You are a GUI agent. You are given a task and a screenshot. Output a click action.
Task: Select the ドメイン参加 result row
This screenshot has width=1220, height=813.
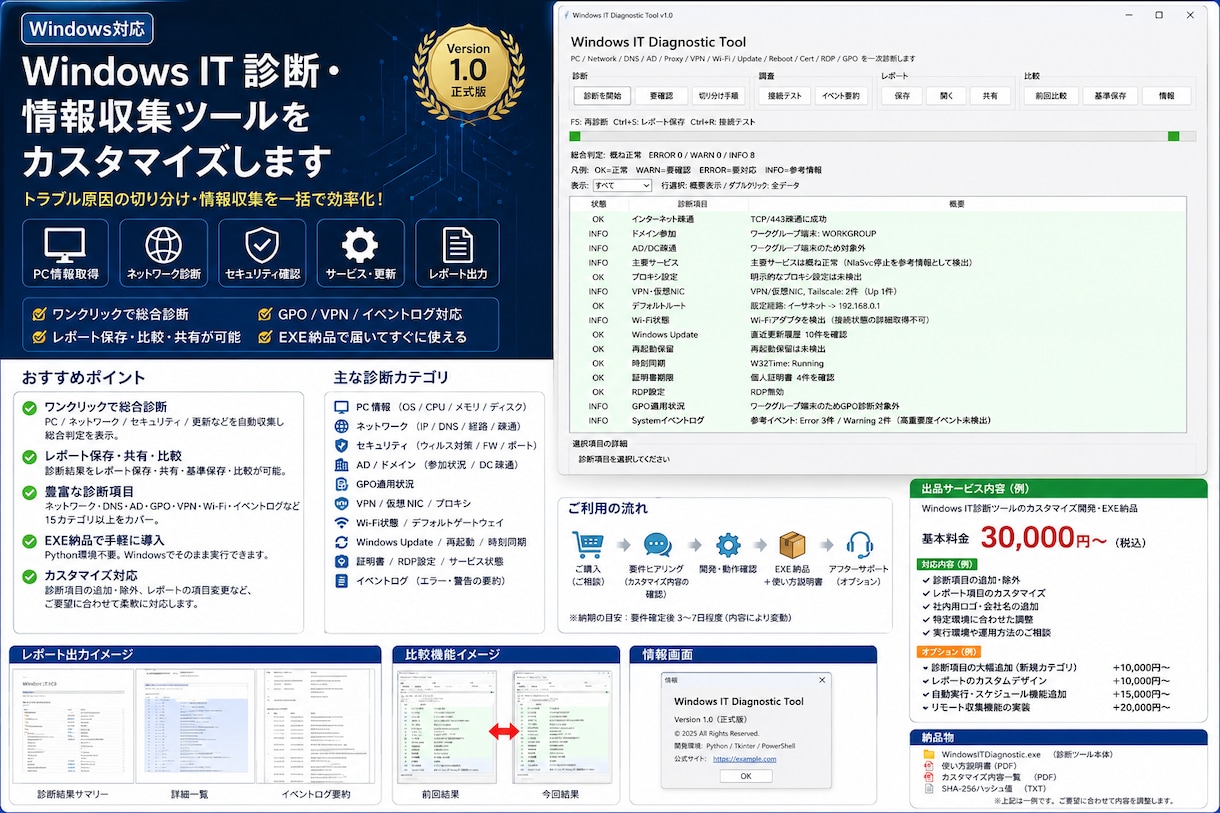click(878, 233)
